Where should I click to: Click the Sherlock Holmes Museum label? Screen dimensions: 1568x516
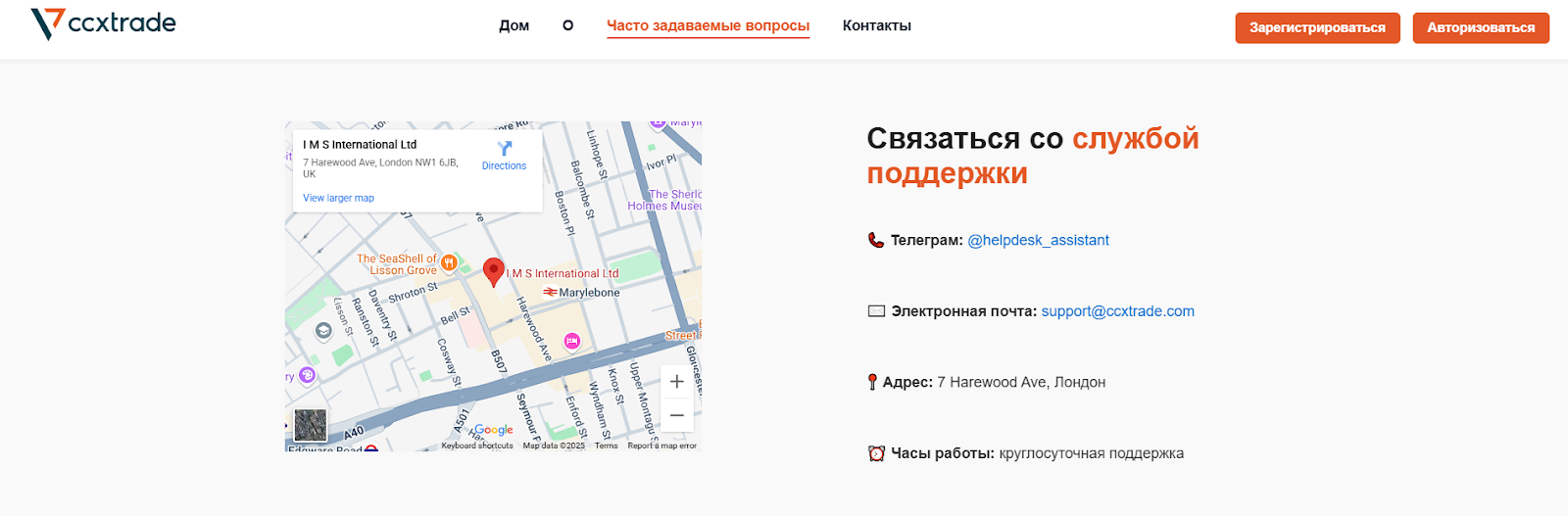pyautogui.click(x=665, y=200)
